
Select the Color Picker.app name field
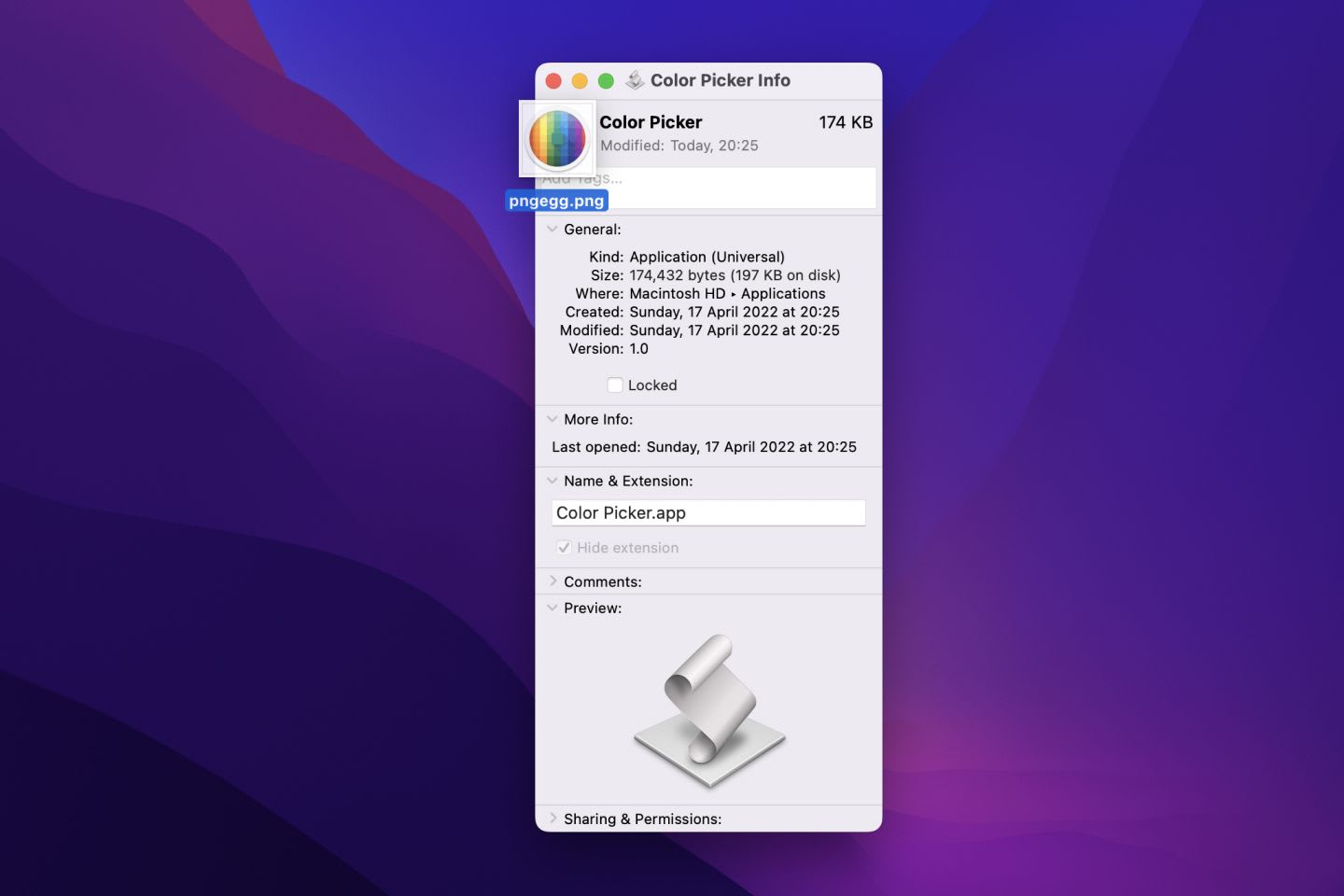click(x=708, y=512)
